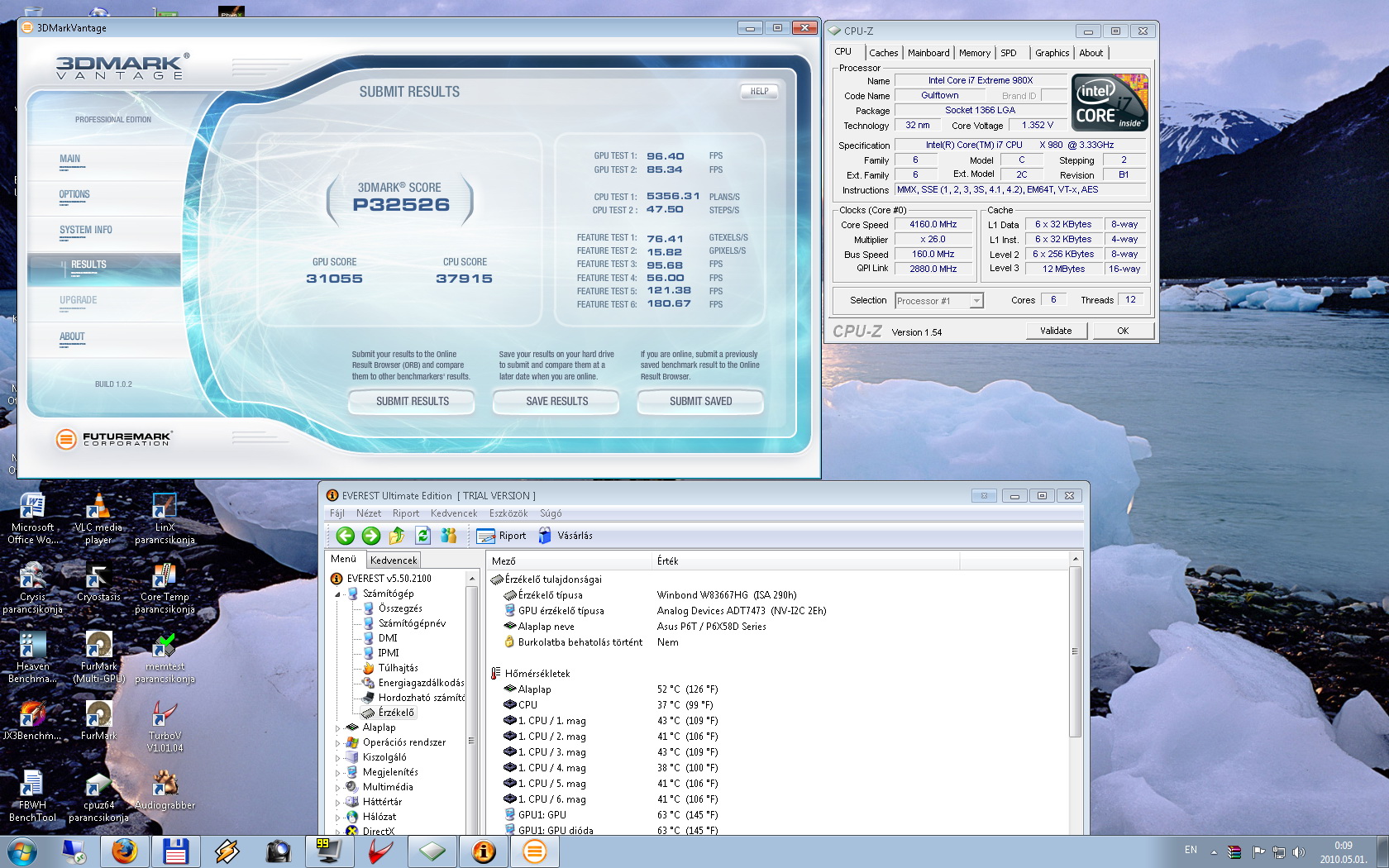This screenshot has height=868, width=1389.
Task: Click the Refresh icon in EVEREST toolbar
Action: pyautogui.click(x=422, y=536)
